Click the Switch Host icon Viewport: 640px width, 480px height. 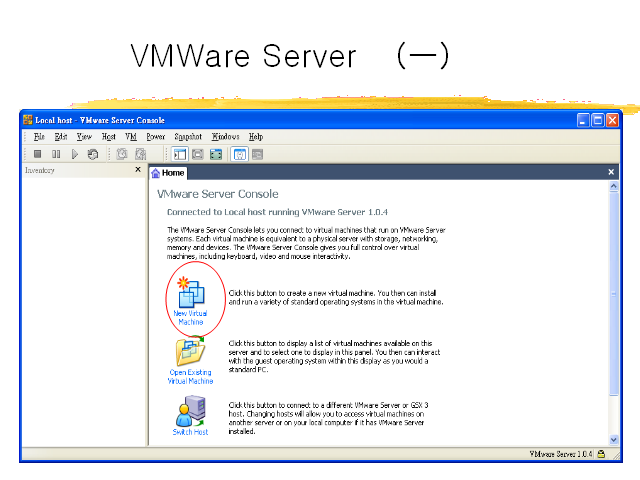click(191, 411)
